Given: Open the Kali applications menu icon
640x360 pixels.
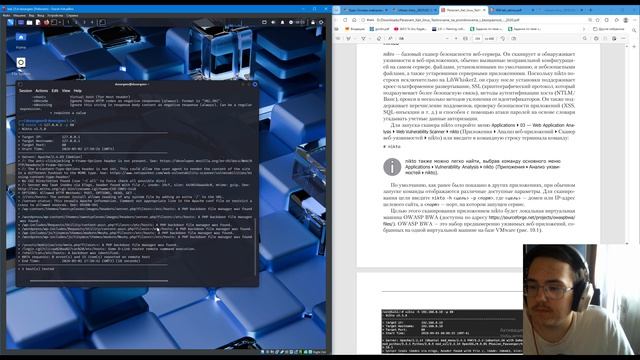Looking at the screenshot, I should click(x=10, y=22).
